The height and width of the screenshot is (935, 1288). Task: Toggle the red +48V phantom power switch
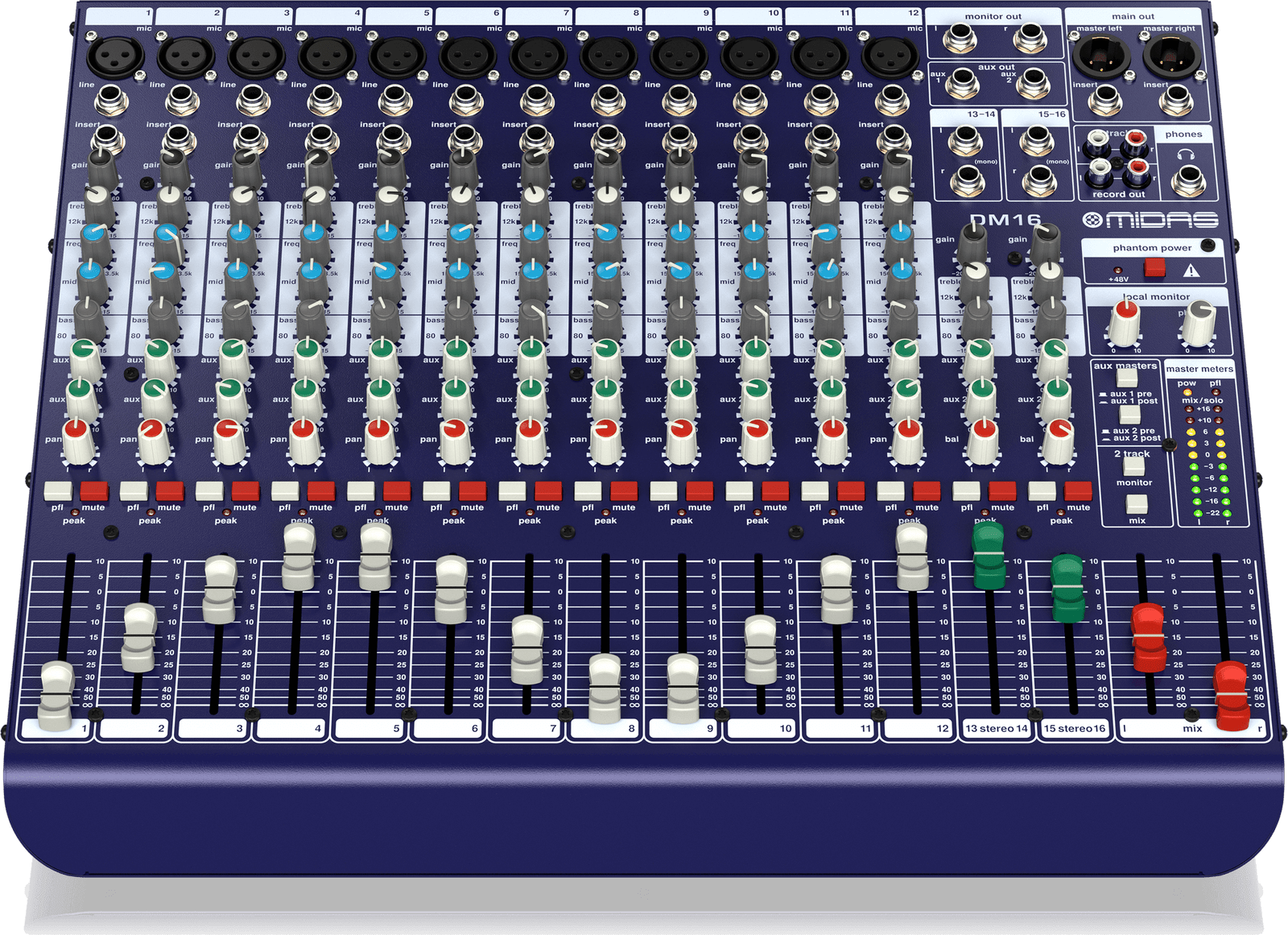pyautogui.click(x=1155, y=267)
